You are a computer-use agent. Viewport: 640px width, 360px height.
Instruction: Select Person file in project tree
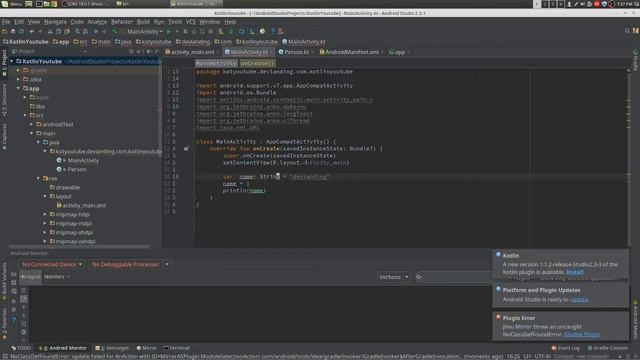point(77,169)
